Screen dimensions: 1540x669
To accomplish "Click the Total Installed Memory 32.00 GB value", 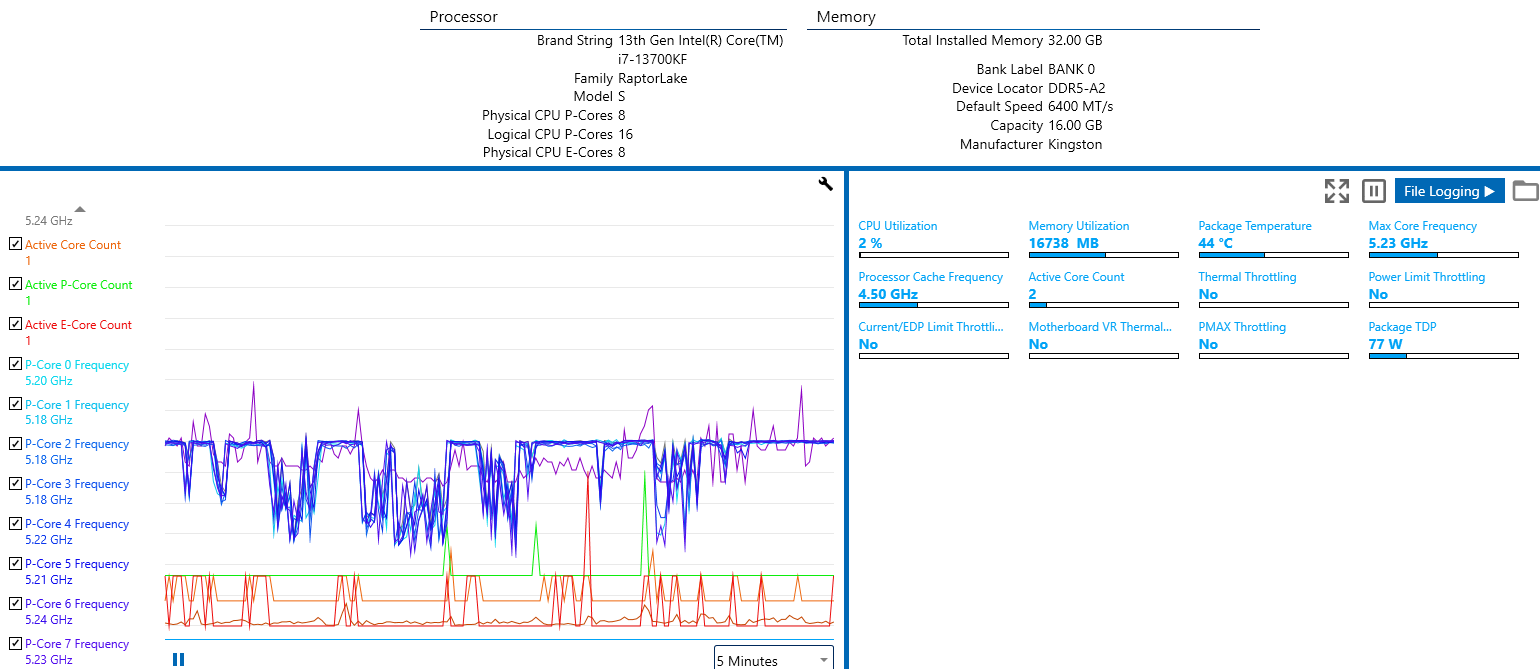I will click(1075, 41).
